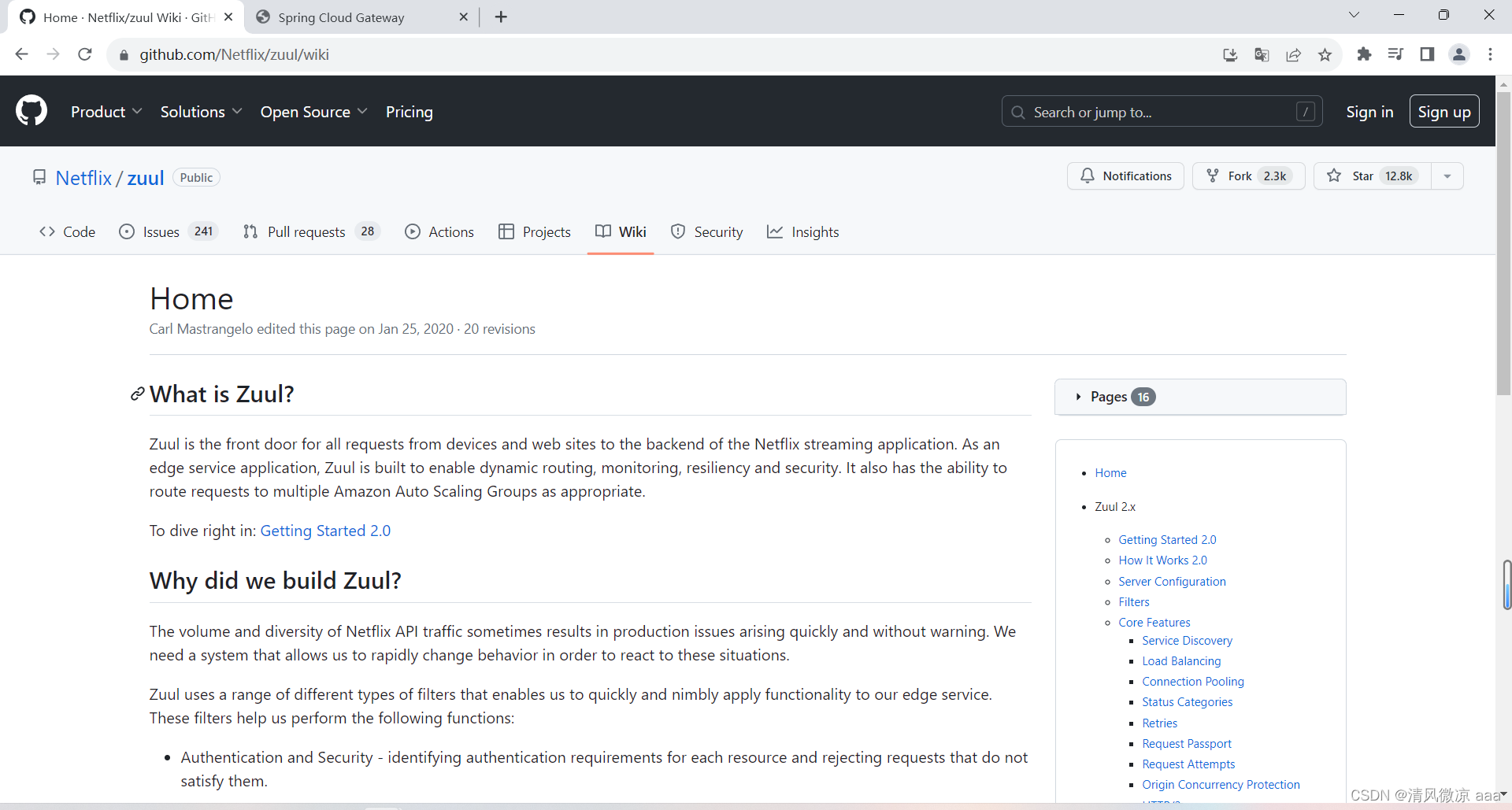
Task: Open Status Categories page
Action: [x=1187, y=701]
